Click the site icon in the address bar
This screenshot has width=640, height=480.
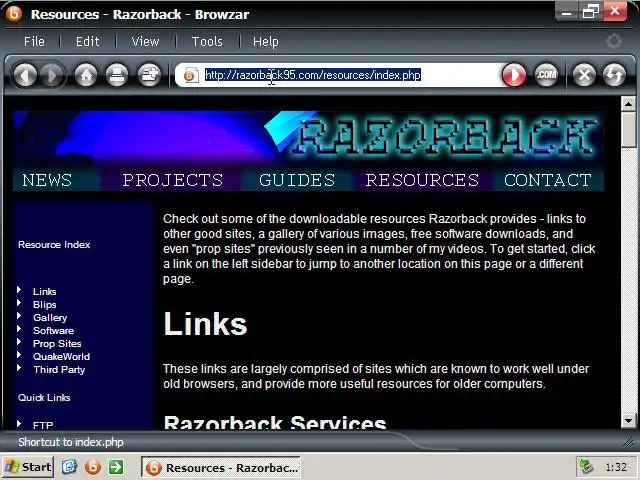(191, 75)
